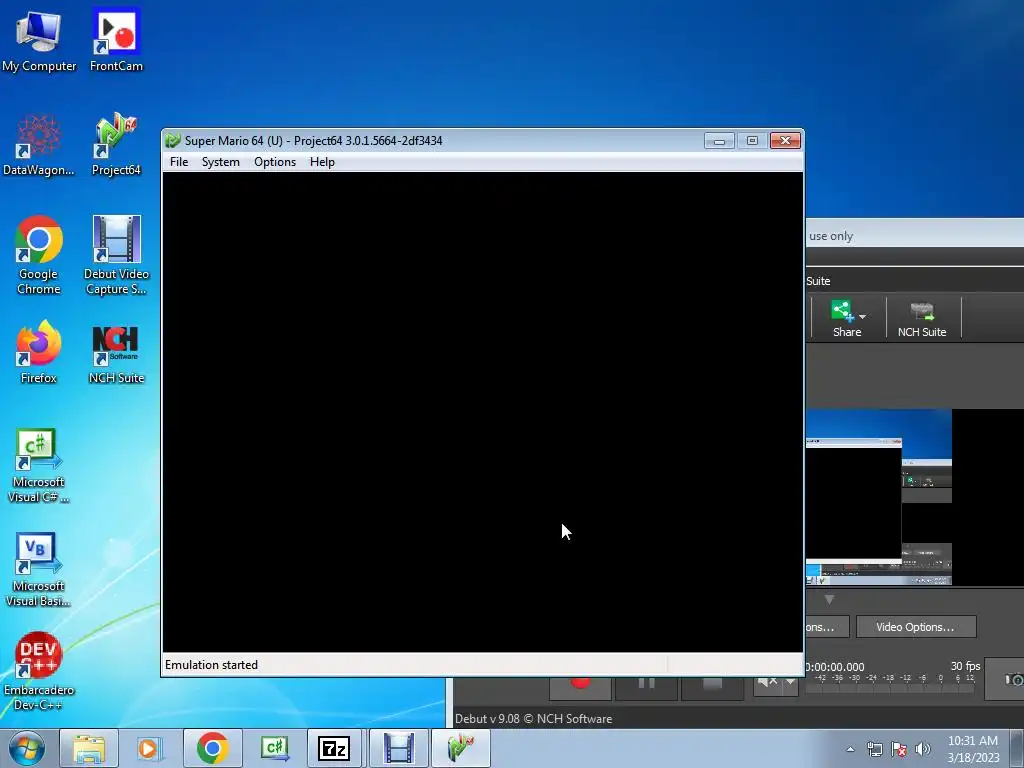This screenshot has width=1024, height=768.
Task: Open Visual C# from the taskbar
Action: coord(274,748)
